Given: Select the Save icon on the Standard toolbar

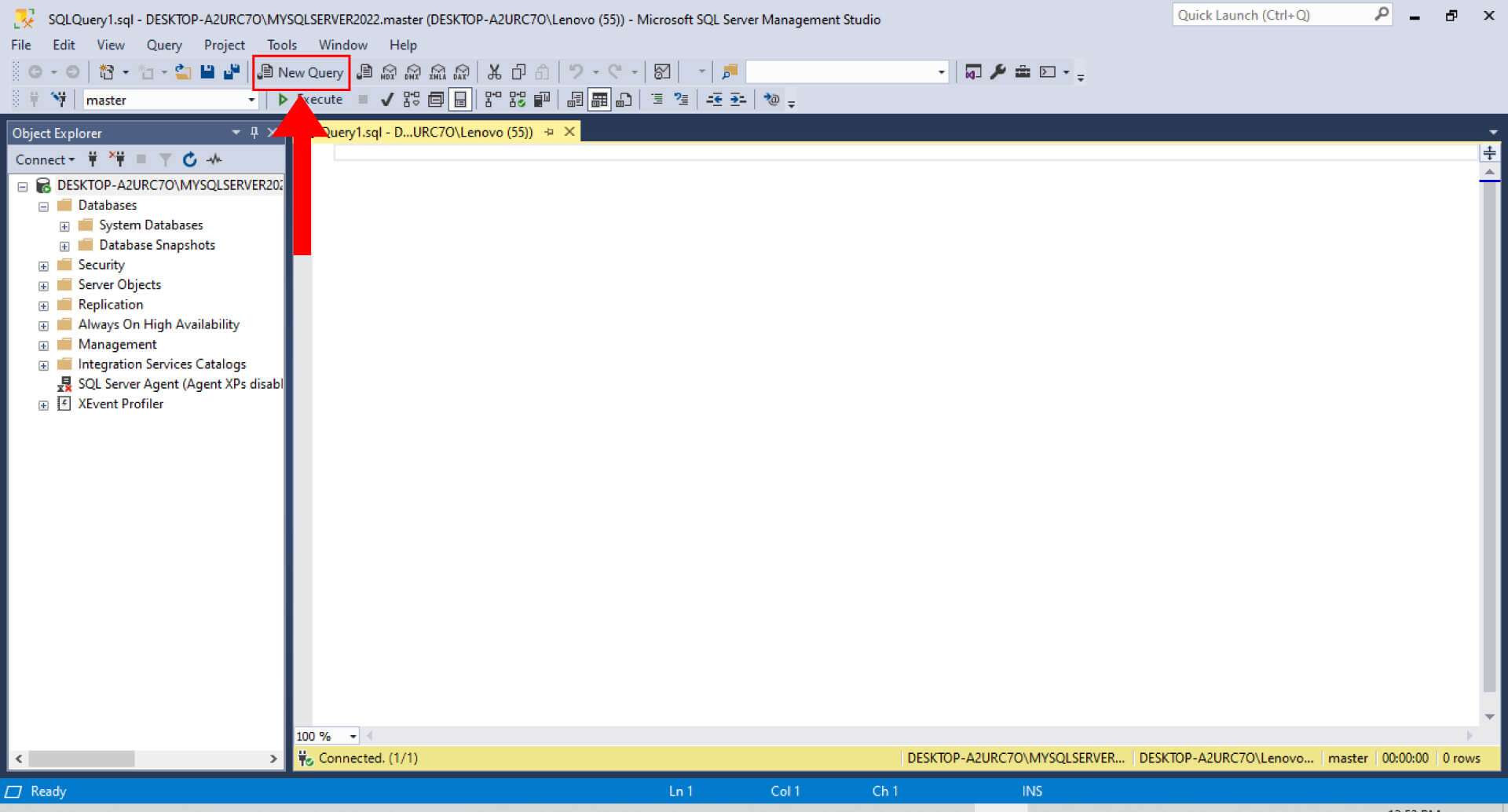Looking at the screenshot, I should (x=207, y=71).
